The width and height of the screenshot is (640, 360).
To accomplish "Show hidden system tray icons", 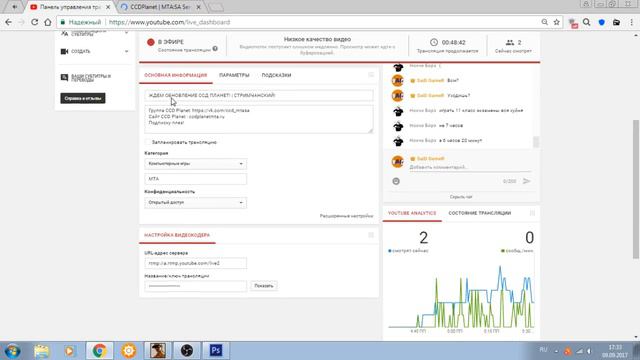I will tap(556, 351).
